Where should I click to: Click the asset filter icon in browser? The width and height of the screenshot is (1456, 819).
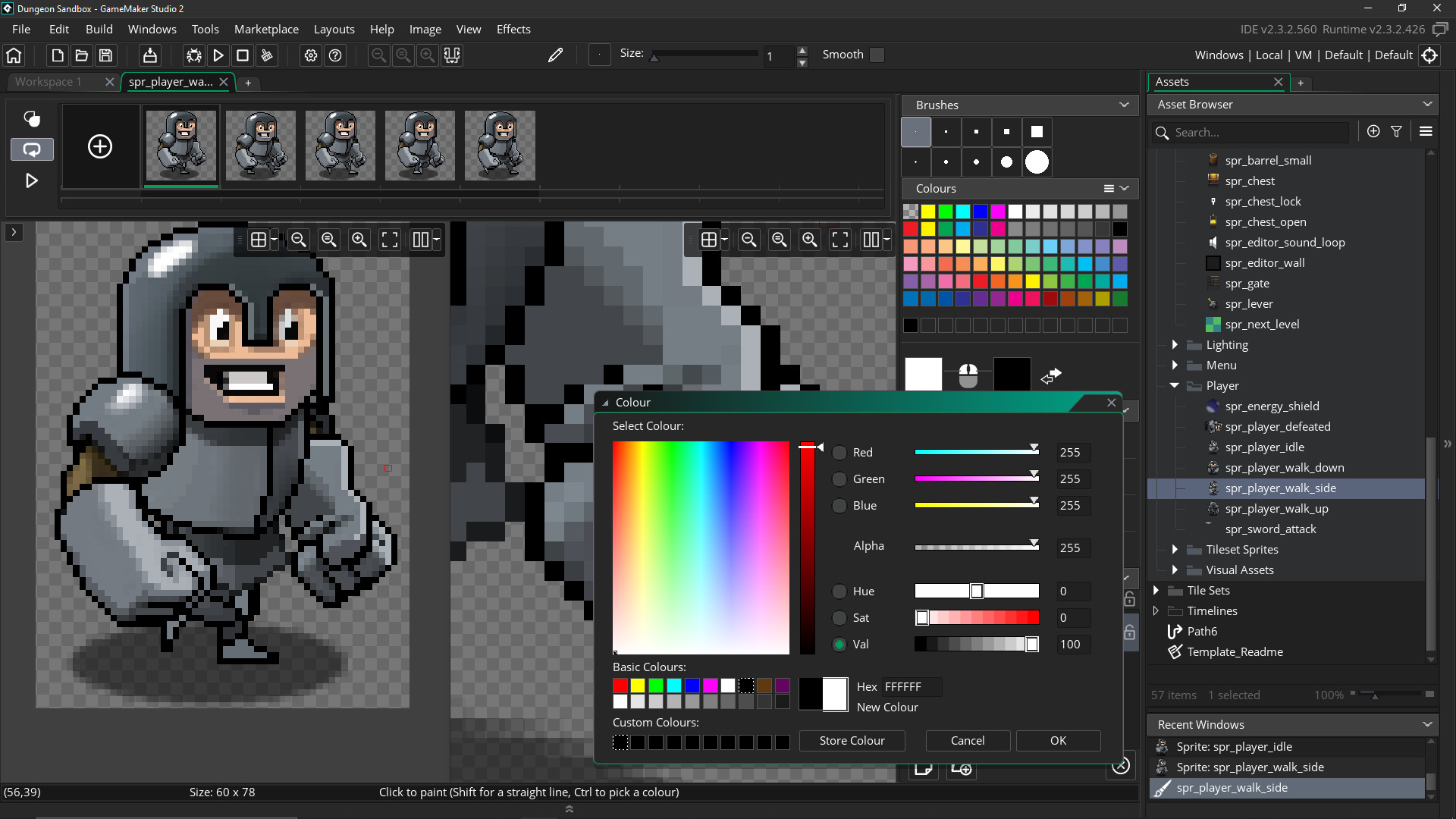(x=1397, y=131)
